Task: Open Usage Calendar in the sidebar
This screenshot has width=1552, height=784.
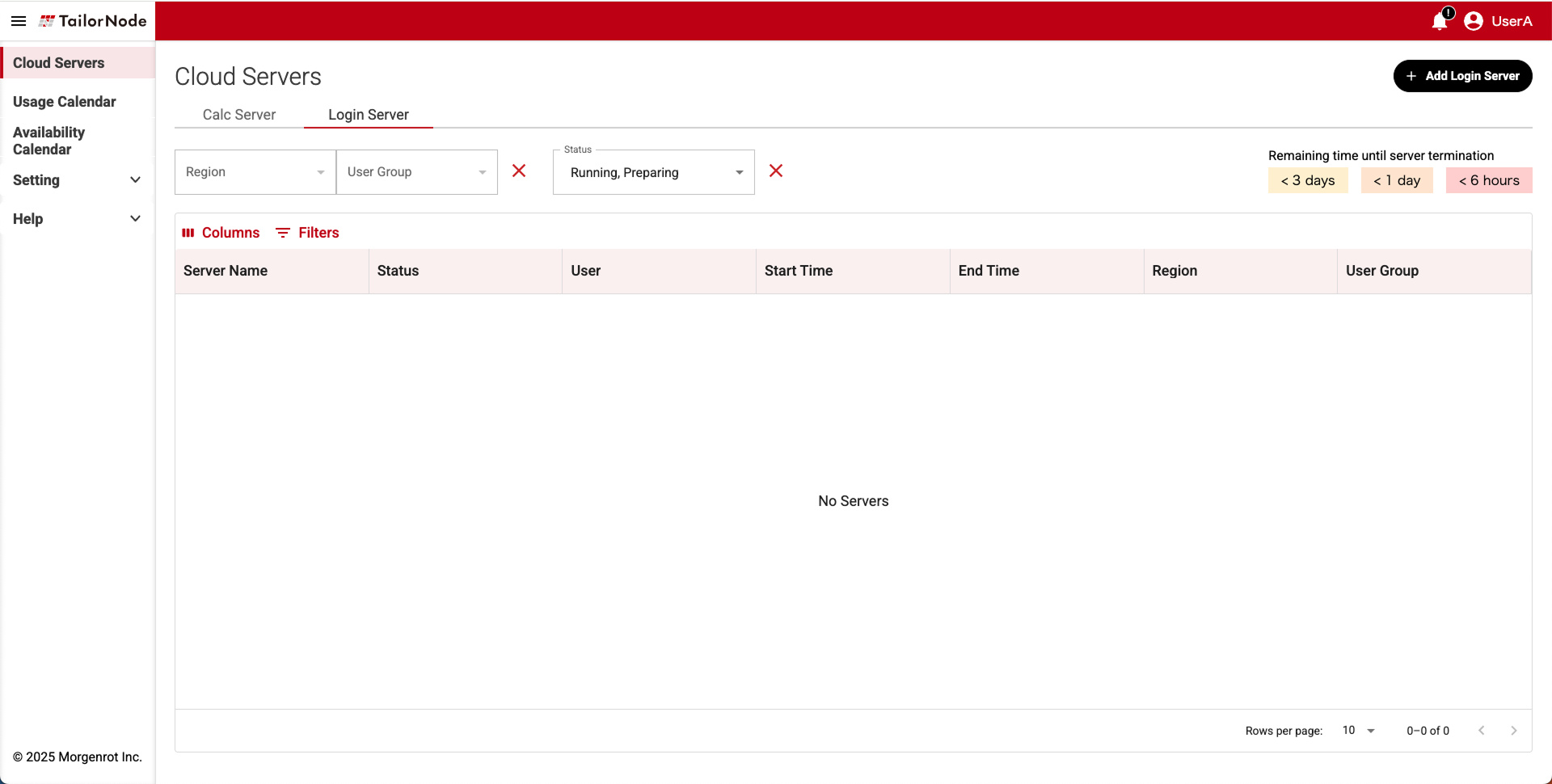Action: (78, 102)
